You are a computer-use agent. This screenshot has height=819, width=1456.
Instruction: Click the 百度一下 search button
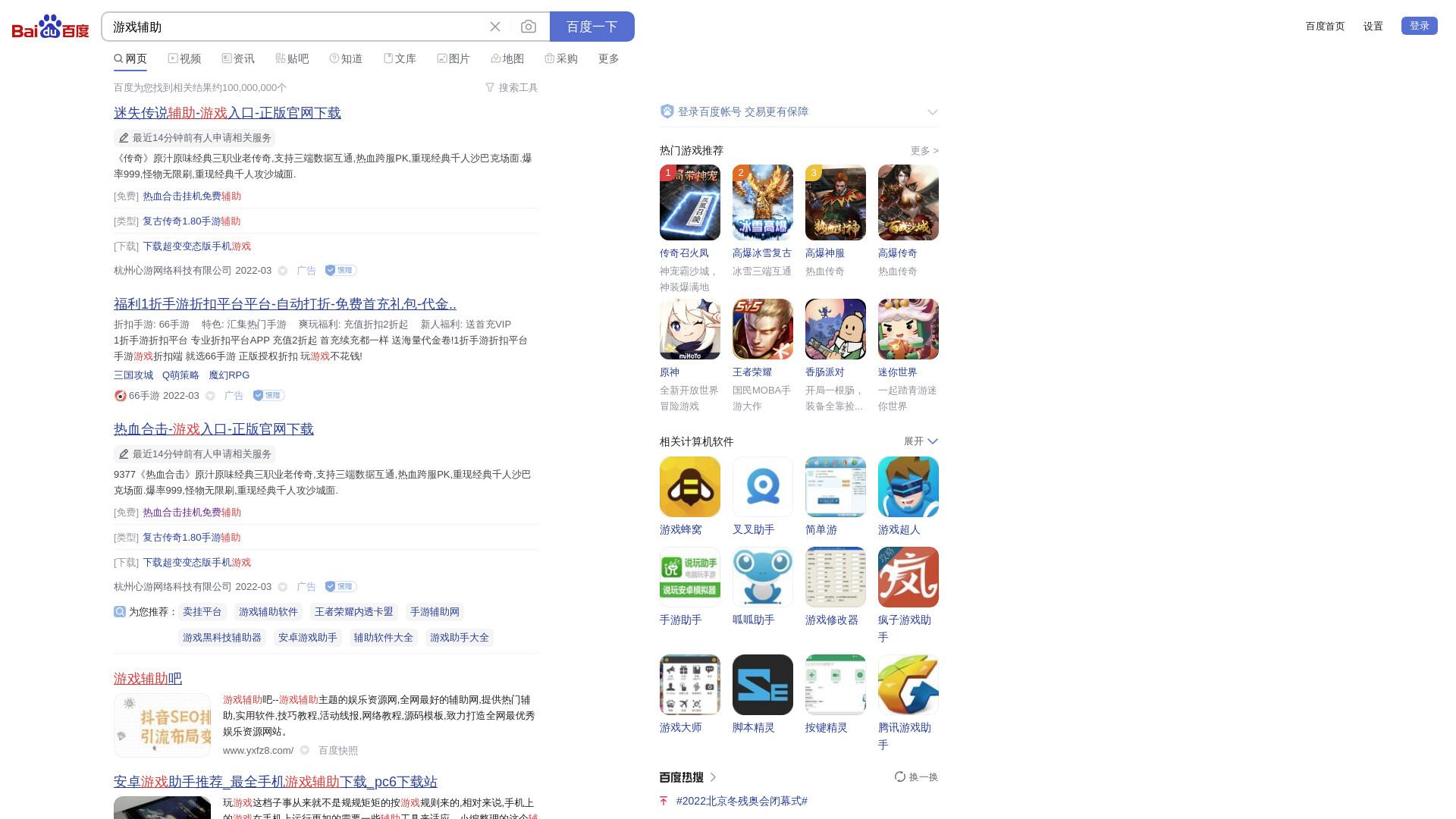coord(591,27)
